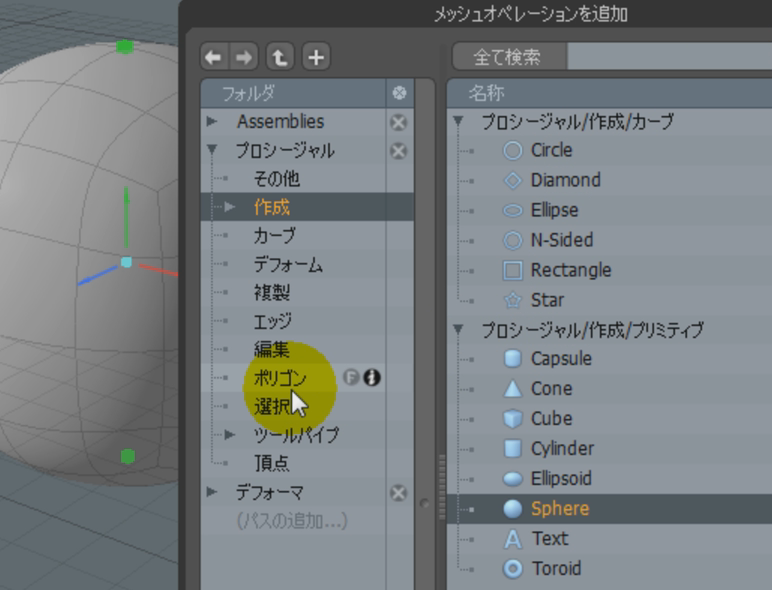The width and height of the screenshot is (772, 590).
Task: Click (パスの追加...) to add a path
Action: point(292,521)
